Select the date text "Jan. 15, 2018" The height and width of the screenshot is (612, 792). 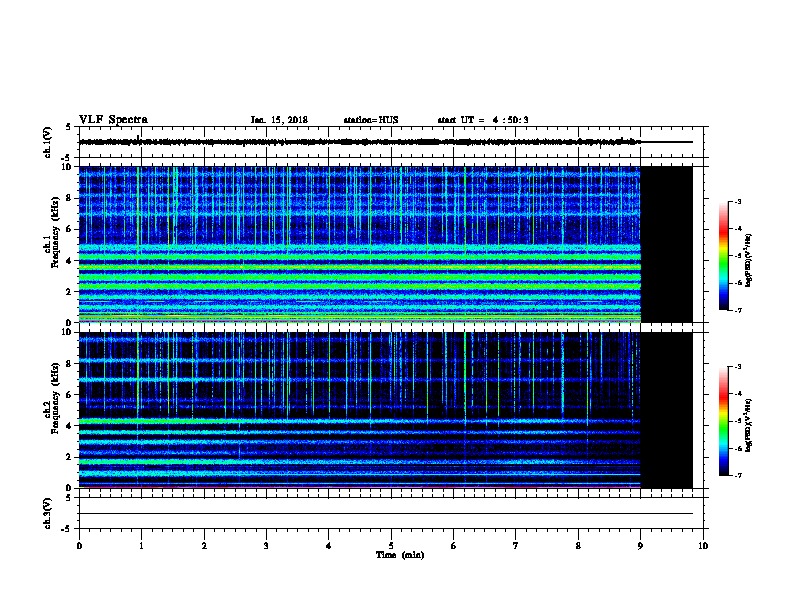click(279, 120)
